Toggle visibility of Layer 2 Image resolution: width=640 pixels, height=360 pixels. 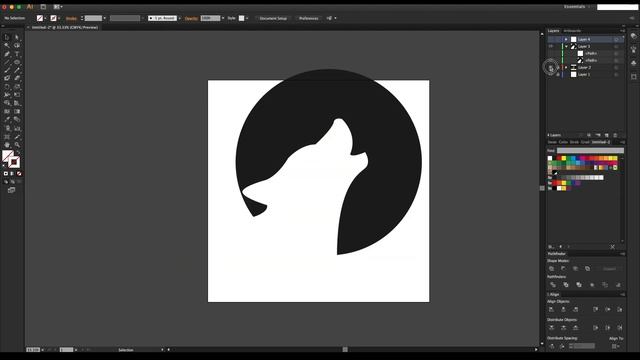coord(551,67)
